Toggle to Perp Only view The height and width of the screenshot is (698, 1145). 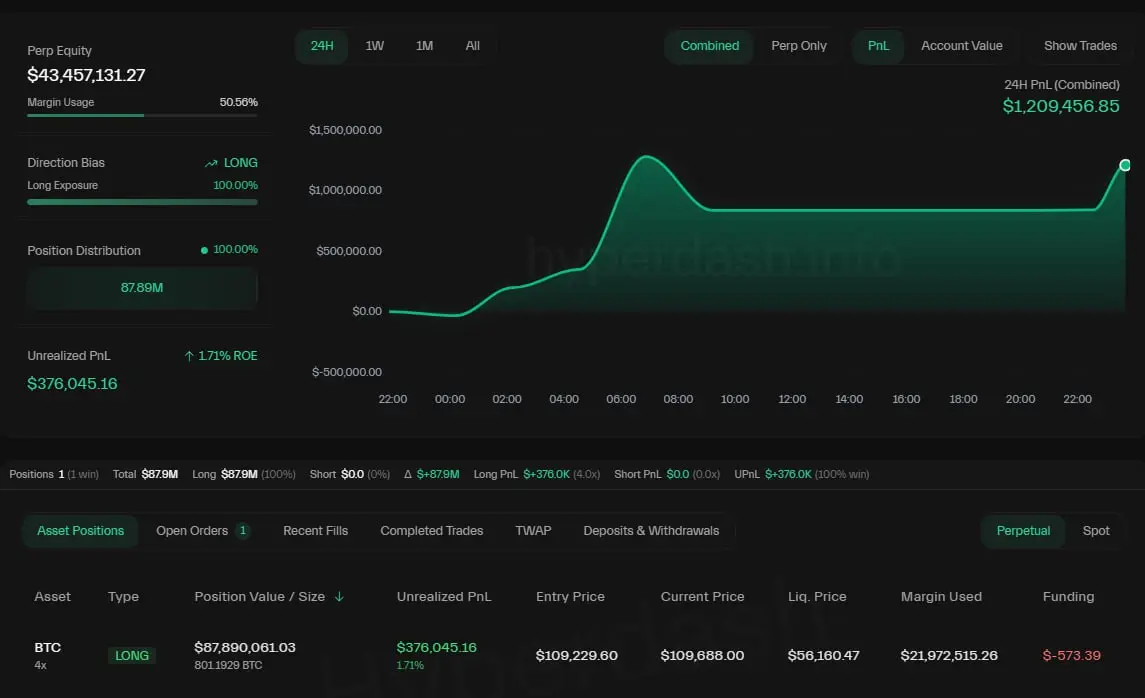799,46
